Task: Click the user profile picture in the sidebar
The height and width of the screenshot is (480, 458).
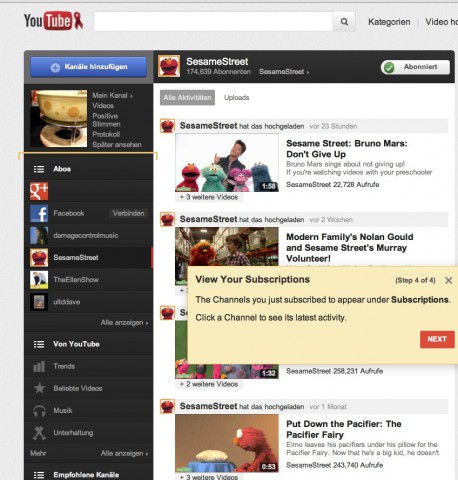Action: point(59,118)
